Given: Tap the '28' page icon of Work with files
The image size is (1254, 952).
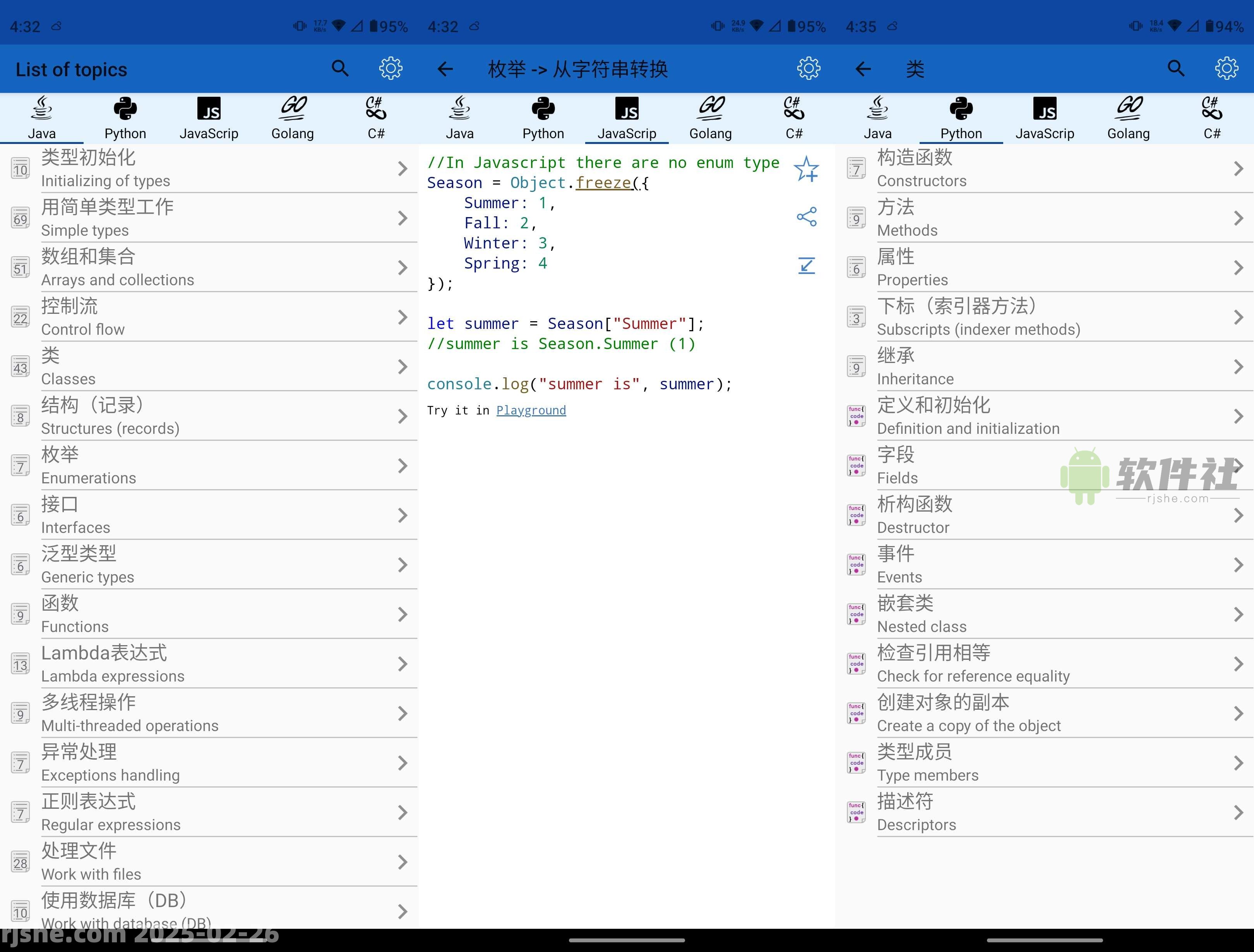Looking at the screenshot, I should click(x=21, y=863).
